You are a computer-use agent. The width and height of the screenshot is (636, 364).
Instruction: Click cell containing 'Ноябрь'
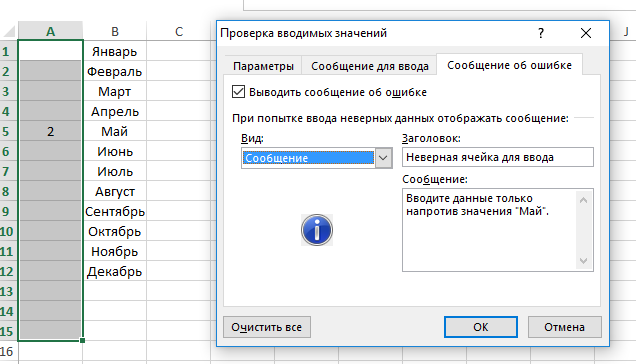pos(115,252)
